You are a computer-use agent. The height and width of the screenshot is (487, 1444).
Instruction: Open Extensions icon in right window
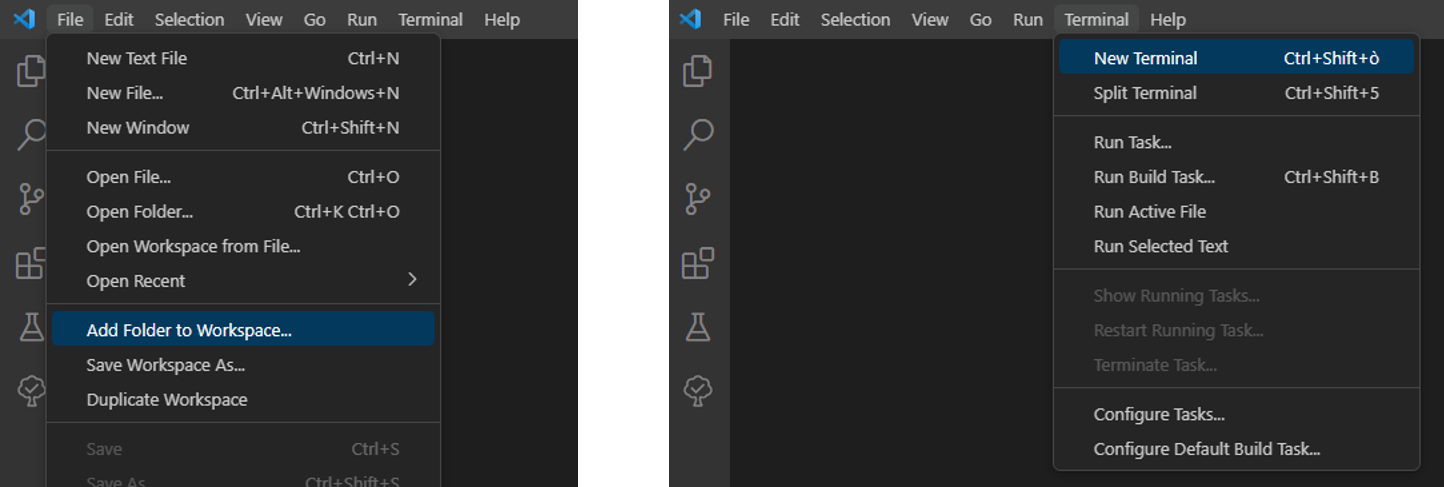pyautogui.click(x=697, y=263)
